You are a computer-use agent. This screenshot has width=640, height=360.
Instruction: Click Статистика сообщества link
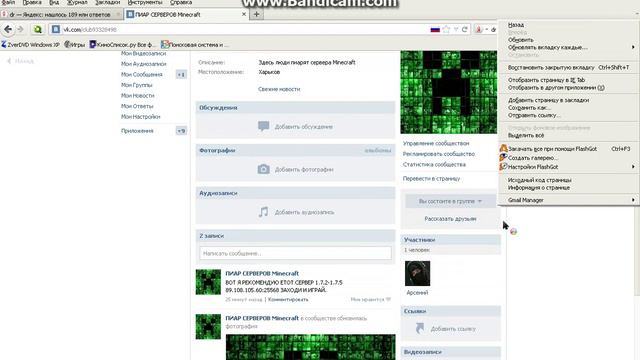pyautogui.click(x=434, y=164)
